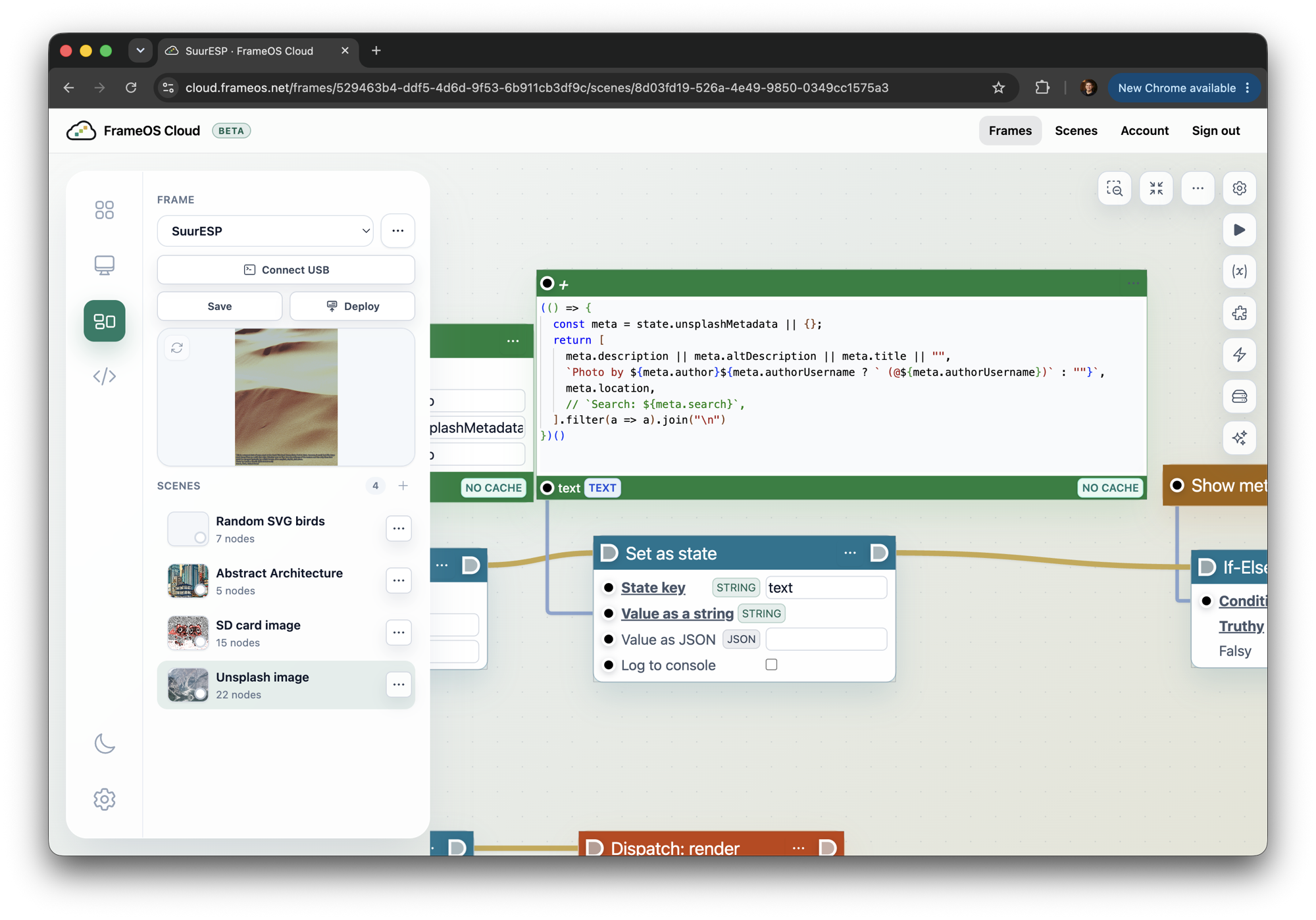Viewport: 1316px width, 920px height.
Task: Go to Scenes in top navigation
Action: pyautogui.click(x=1076, y=131)
